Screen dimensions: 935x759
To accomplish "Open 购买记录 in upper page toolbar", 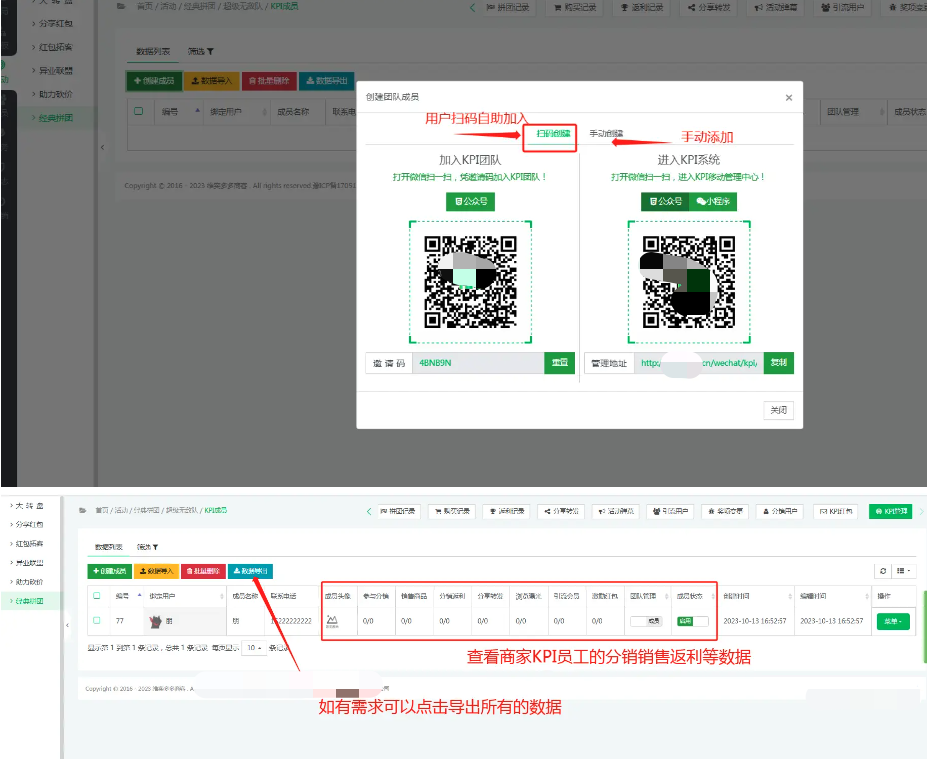I will 575,7.
